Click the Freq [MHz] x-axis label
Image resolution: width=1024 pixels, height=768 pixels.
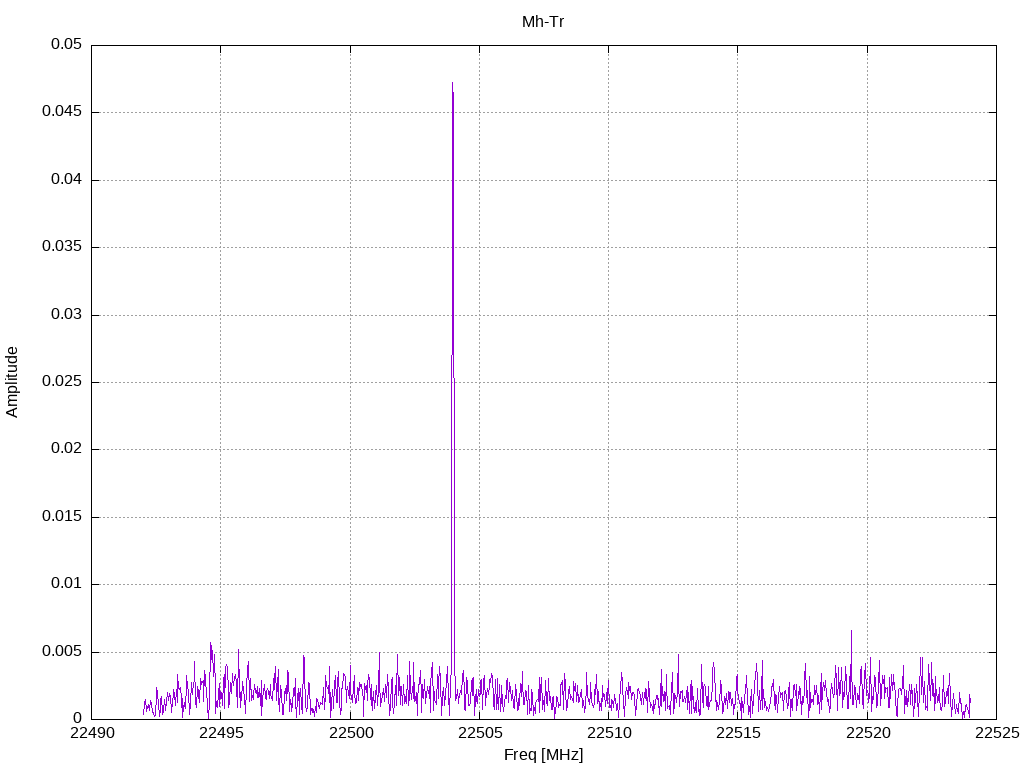coord(543,755)
